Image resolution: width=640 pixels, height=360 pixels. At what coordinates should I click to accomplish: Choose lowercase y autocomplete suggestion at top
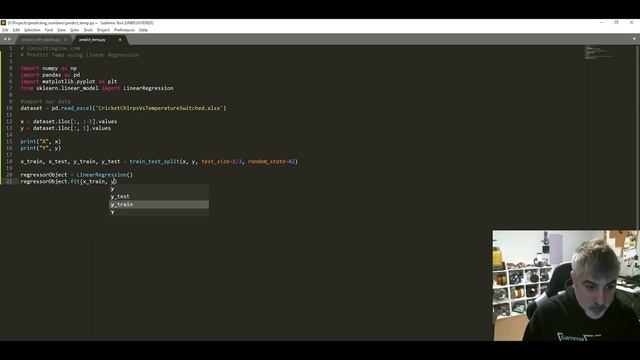[159, 189]
